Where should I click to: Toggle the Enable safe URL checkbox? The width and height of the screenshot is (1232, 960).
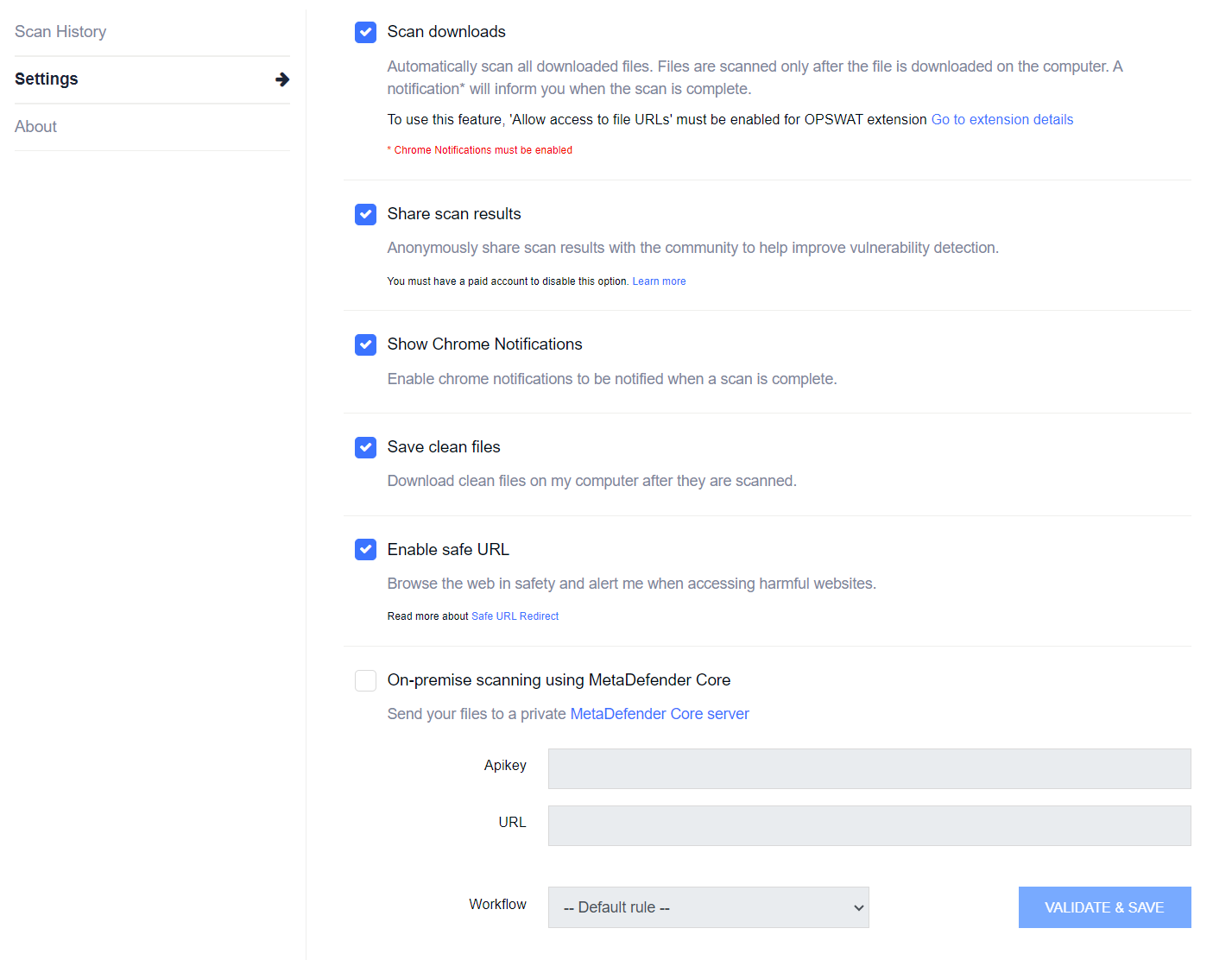(365, 550)
